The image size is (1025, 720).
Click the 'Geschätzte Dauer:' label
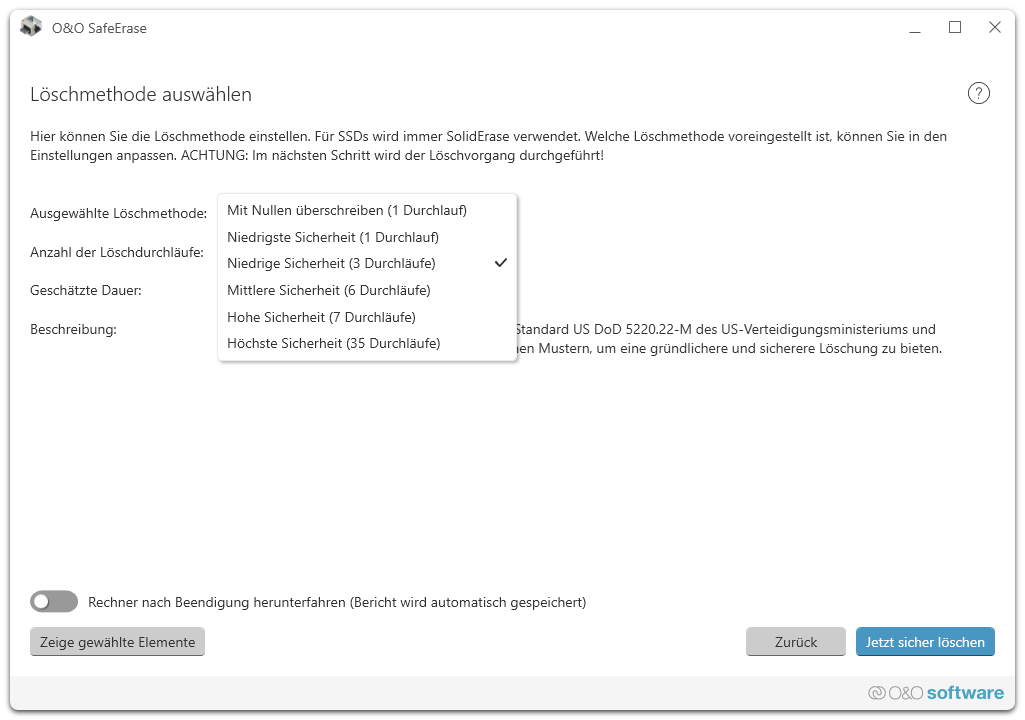click(86, 290)
